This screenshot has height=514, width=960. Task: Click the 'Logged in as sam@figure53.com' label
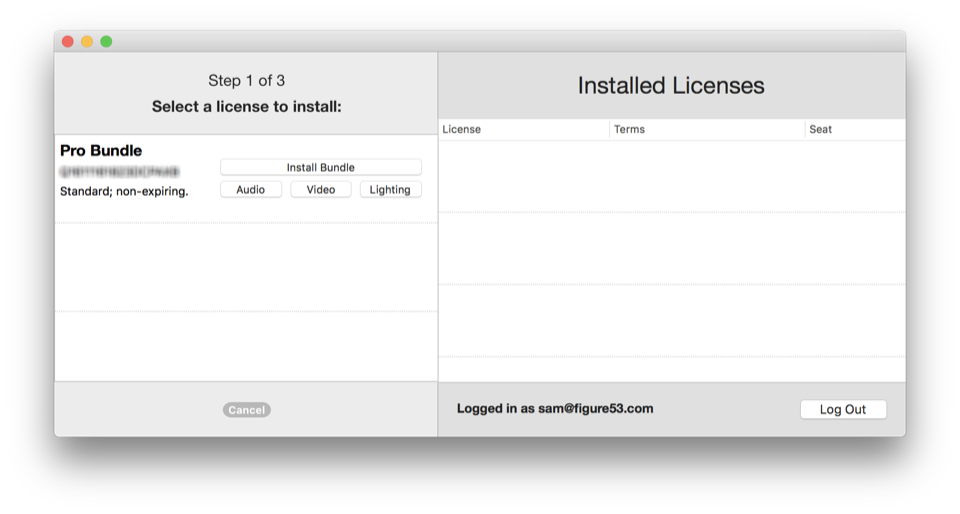[554, 408]
